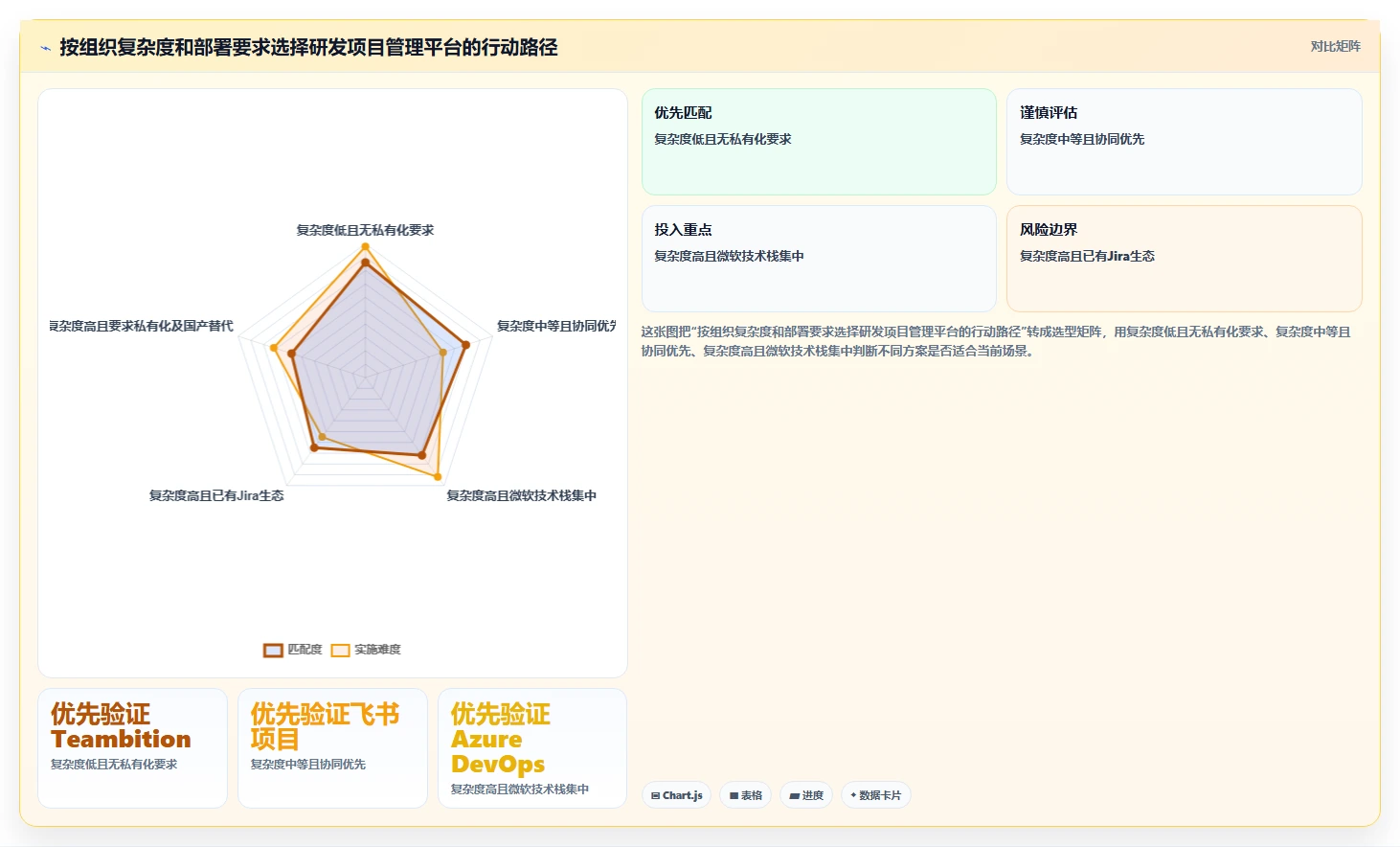Select the 表格 tag chip
This screenshot has height=847, width=1400.
pyautogui.click(x=745, y=795)
